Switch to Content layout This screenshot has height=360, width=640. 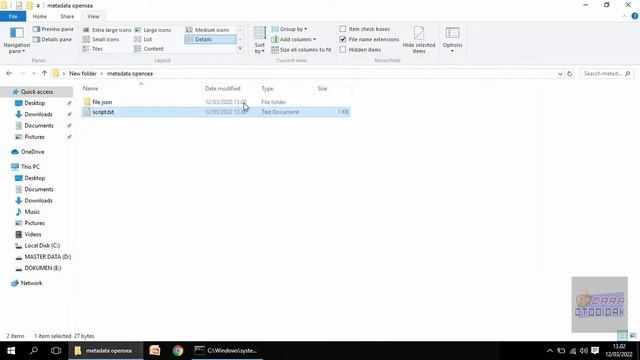[x=149, y=49]
